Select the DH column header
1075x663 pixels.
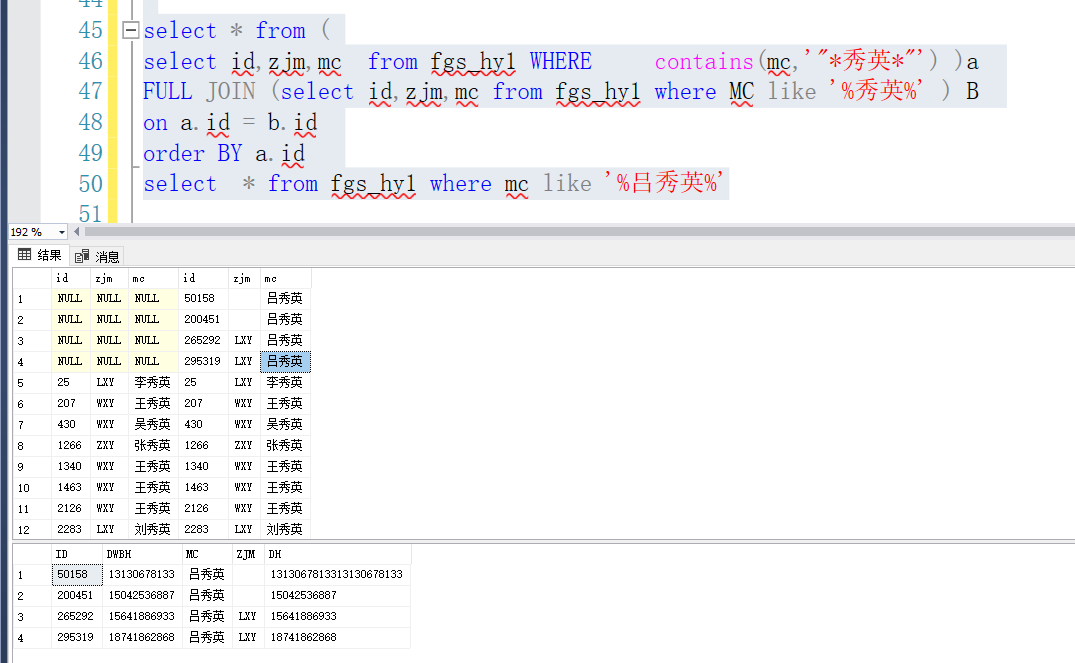pyautogui.click(x=337, y=554)
